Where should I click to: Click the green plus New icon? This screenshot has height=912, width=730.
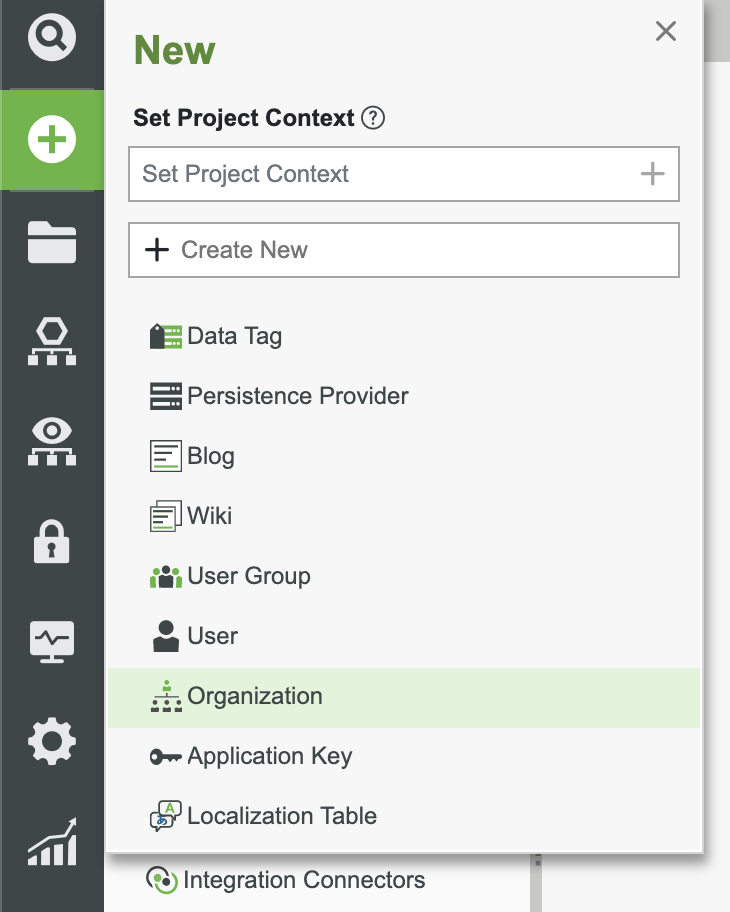(x=51, y=140)
